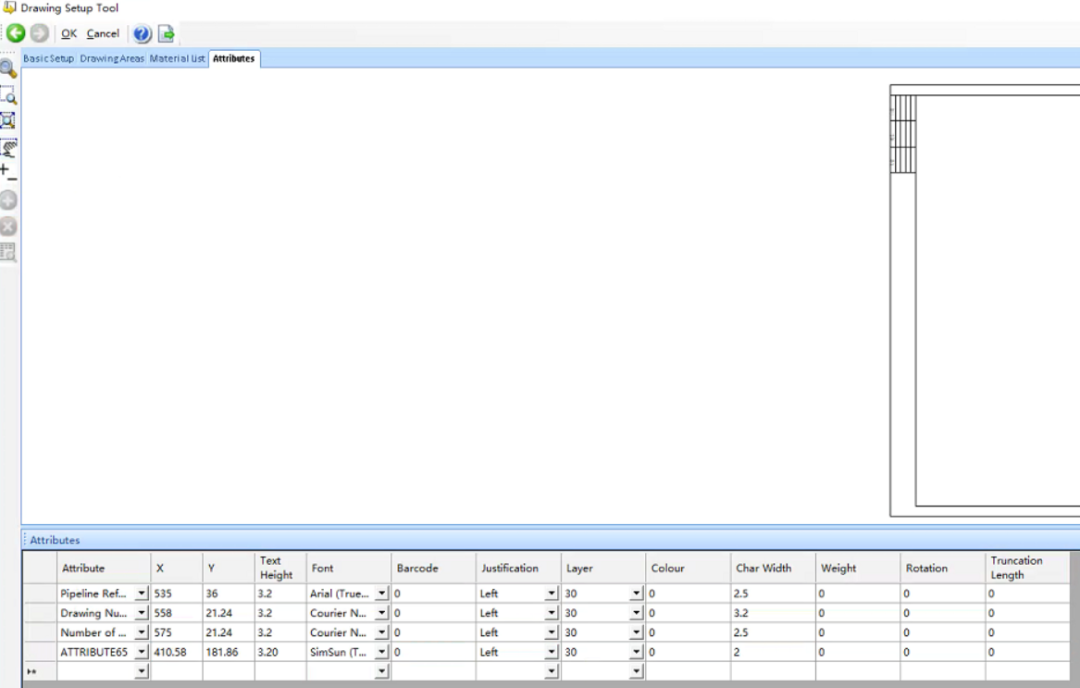This screenshot has height=688, width=1080.
Task: Go to the Material List tab
Action: pos(177,59)
